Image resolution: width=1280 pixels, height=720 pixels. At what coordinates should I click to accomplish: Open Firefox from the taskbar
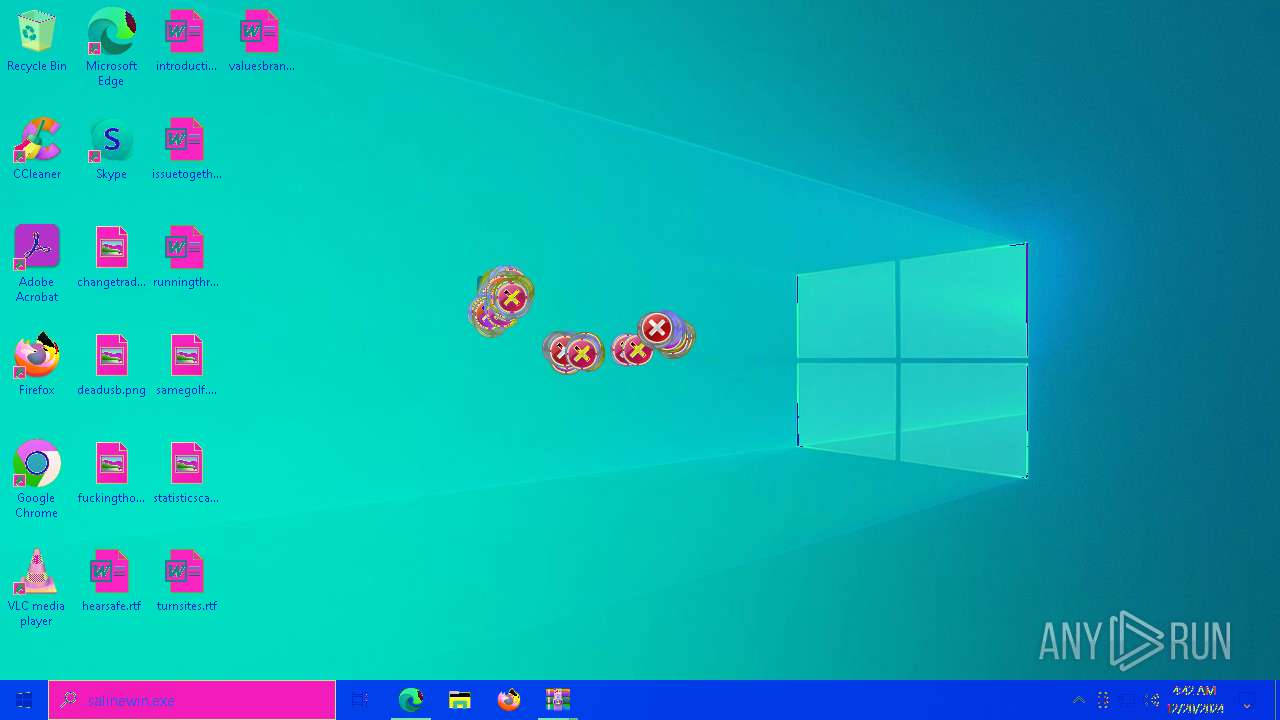pos(508,700)
